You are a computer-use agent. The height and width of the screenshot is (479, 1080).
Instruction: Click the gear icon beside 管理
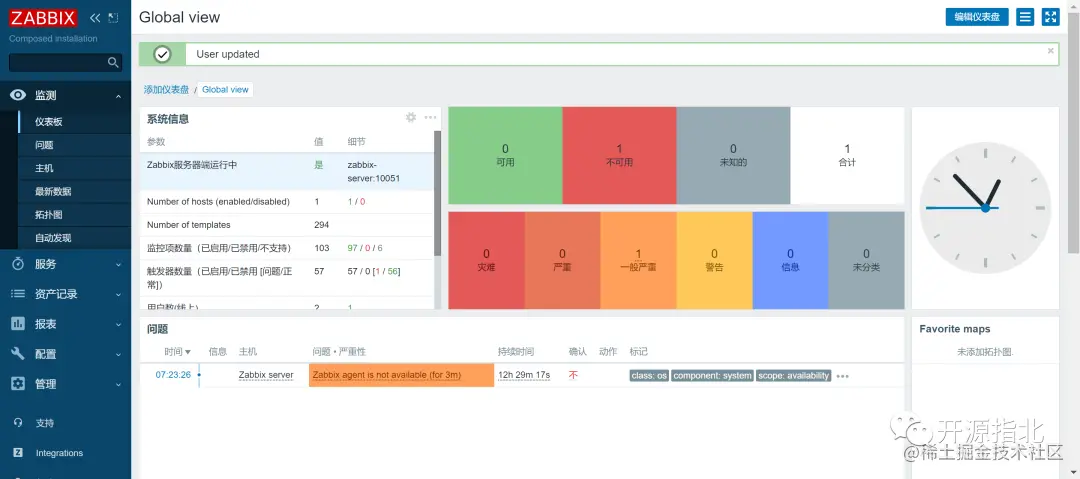[19, 384]
